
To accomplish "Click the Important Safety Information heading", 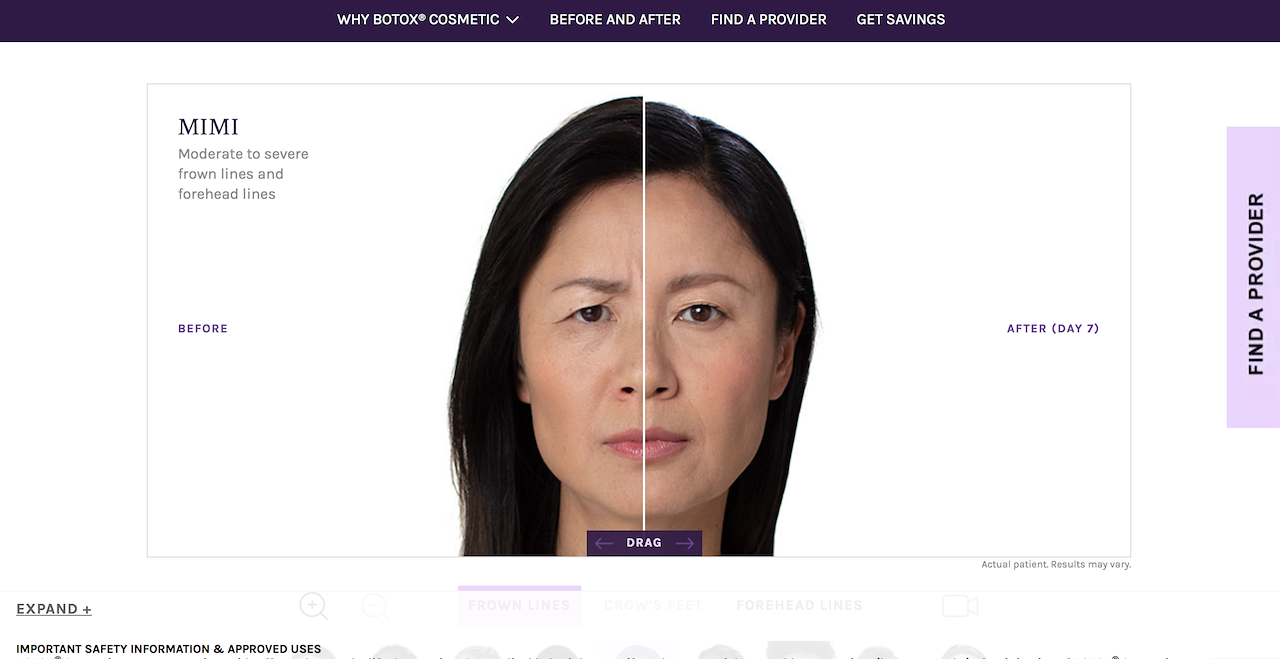I will click(x=169, y=650).
